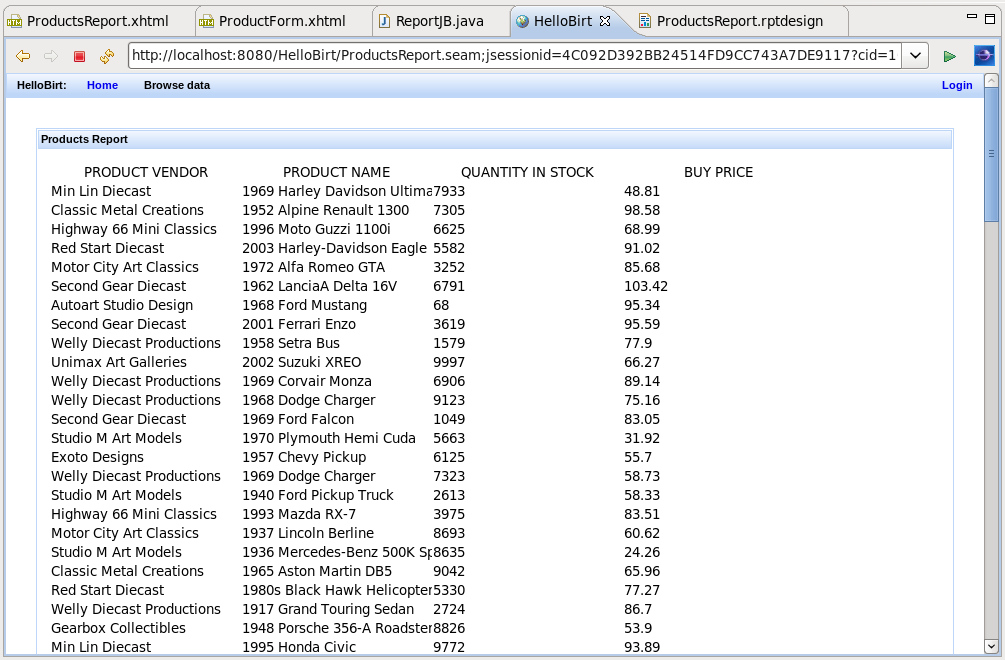1005x660 pixels.
Task: Click the QUANTITY IN STOCK header
Action: tap(527, 172)
